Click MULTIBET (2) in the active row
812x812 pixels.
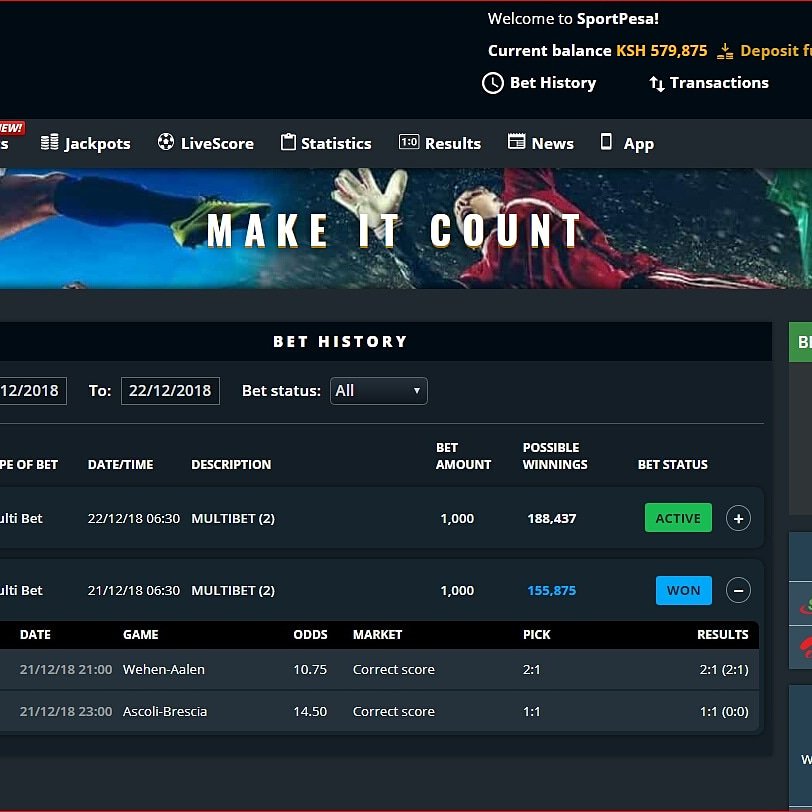click(233, 518)
